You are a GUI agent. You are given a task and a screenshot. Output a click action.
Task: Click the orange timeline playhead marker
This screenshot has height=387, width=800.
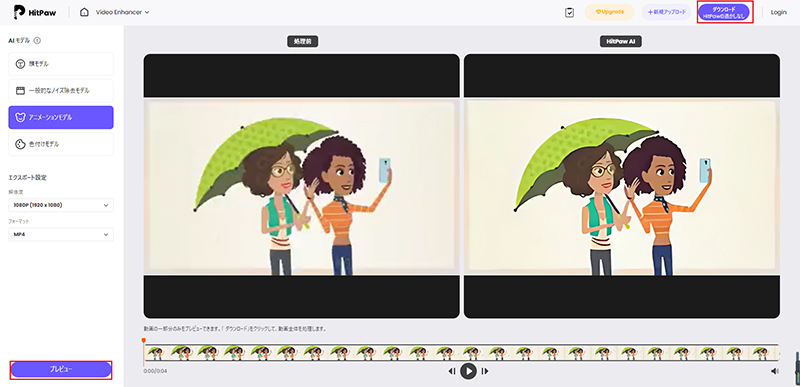click(x=143, y=341)
